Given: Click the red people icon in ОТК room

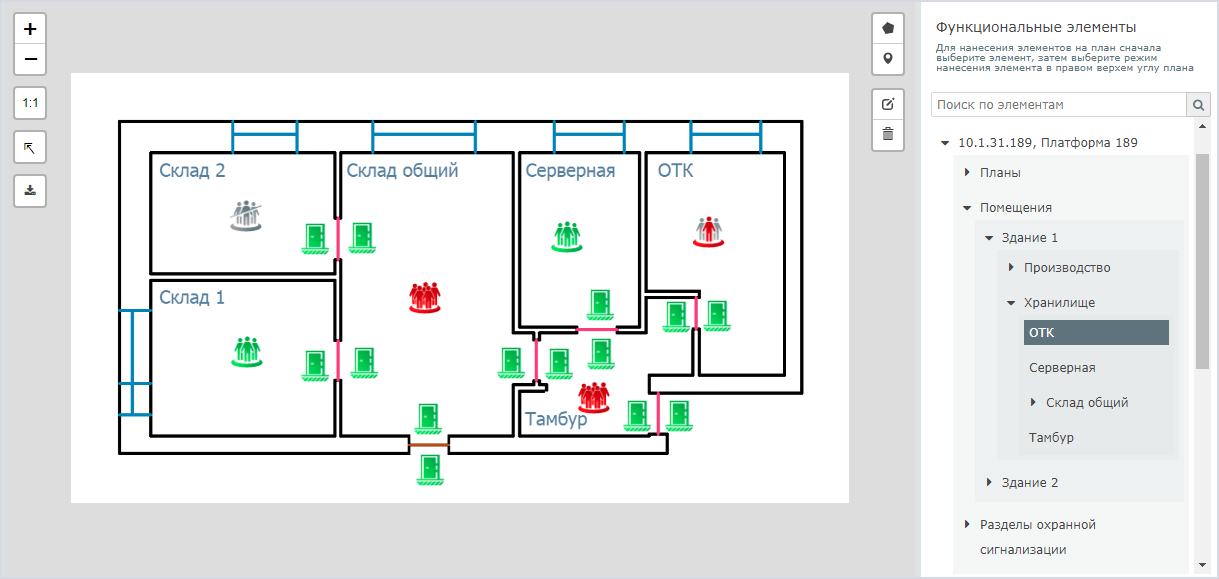Looking at the screenshot, I should click(x=709, y=231).
